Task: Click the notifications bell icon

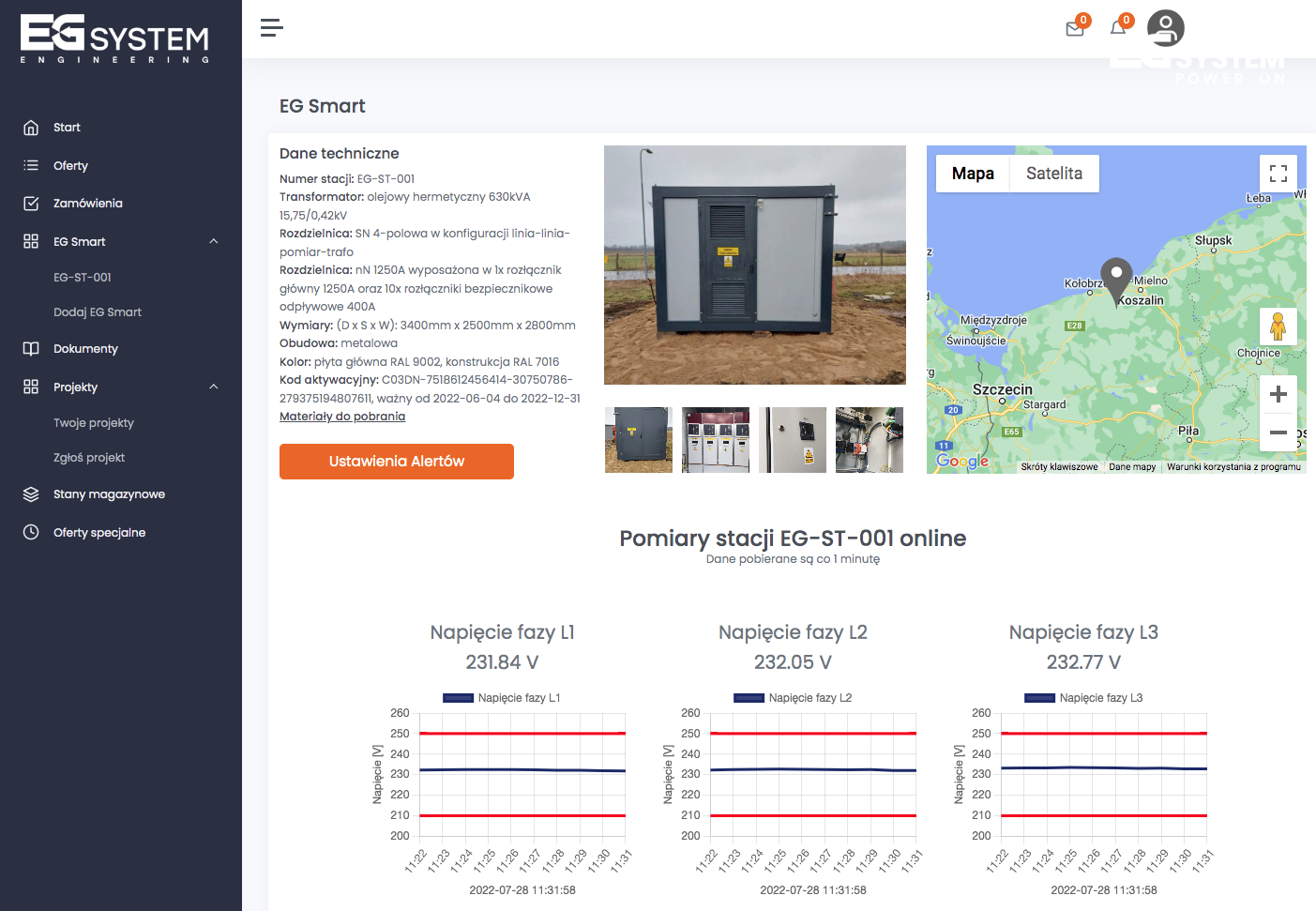Action: 1118,28
